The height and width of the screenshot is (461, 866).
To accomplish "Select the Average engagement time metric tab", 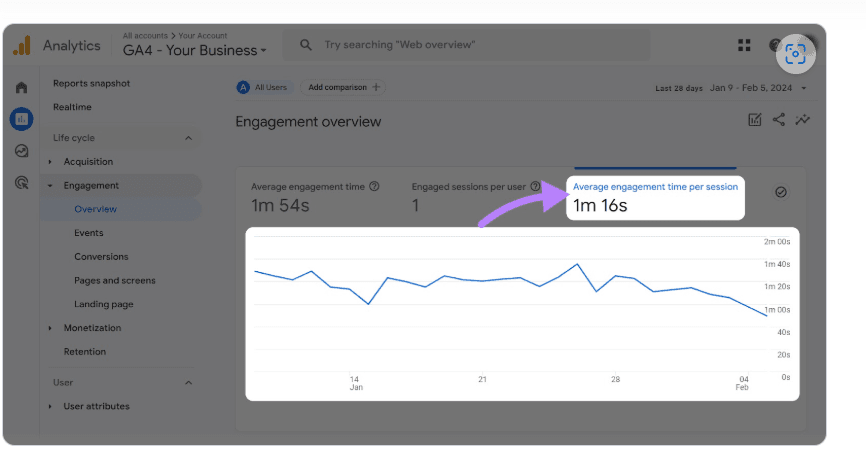I will click(x=315, y=197).
